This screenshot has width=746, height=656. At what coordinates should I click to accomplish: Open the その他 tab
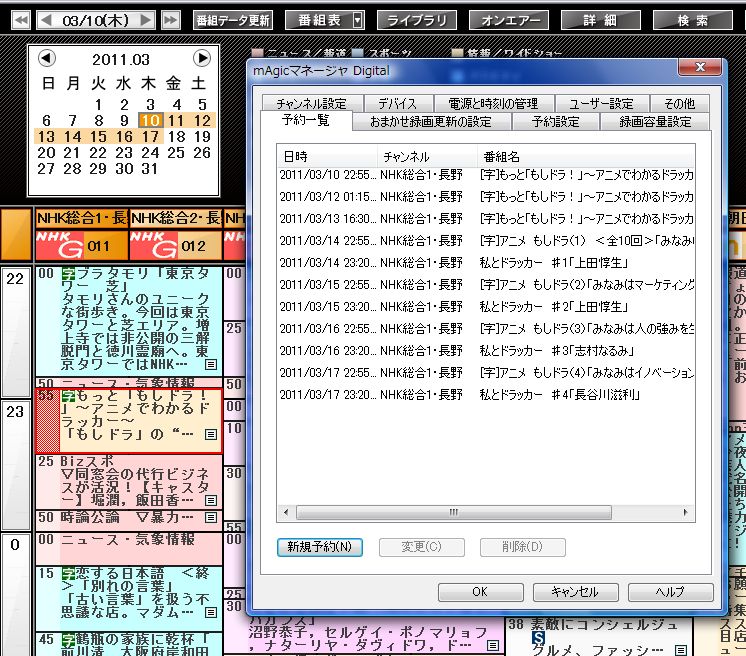[x=679, y=103]
